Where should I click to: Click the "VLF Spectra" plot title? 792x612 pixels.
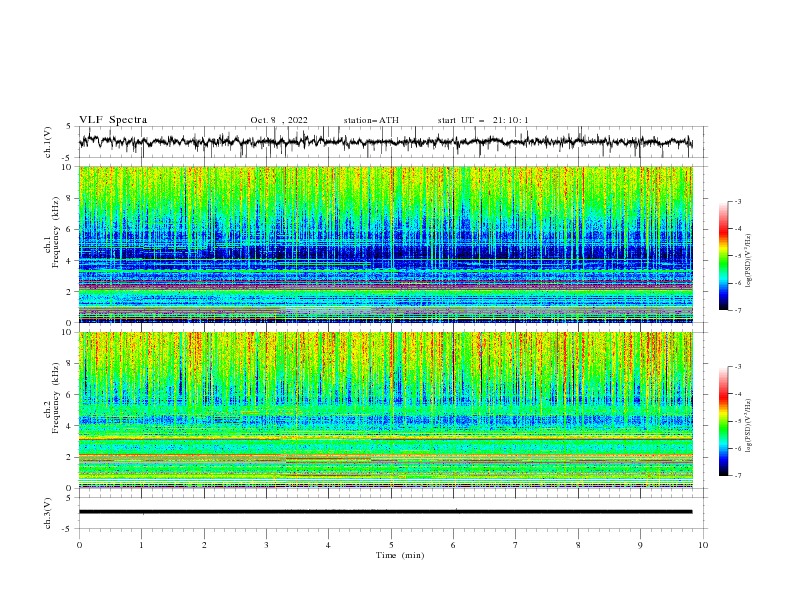pyautogui.click(x=113, y=120)
